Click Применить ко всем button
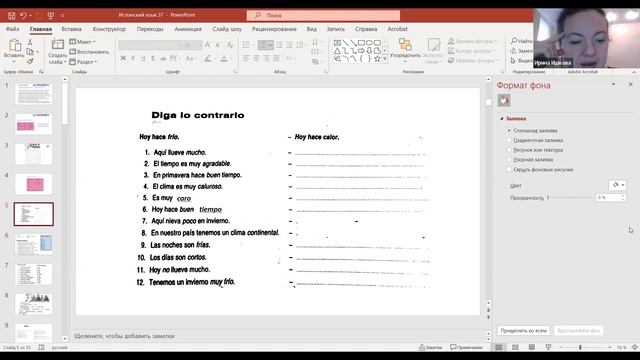The height and width of the screenshot is (360, 640). (523, 331)
